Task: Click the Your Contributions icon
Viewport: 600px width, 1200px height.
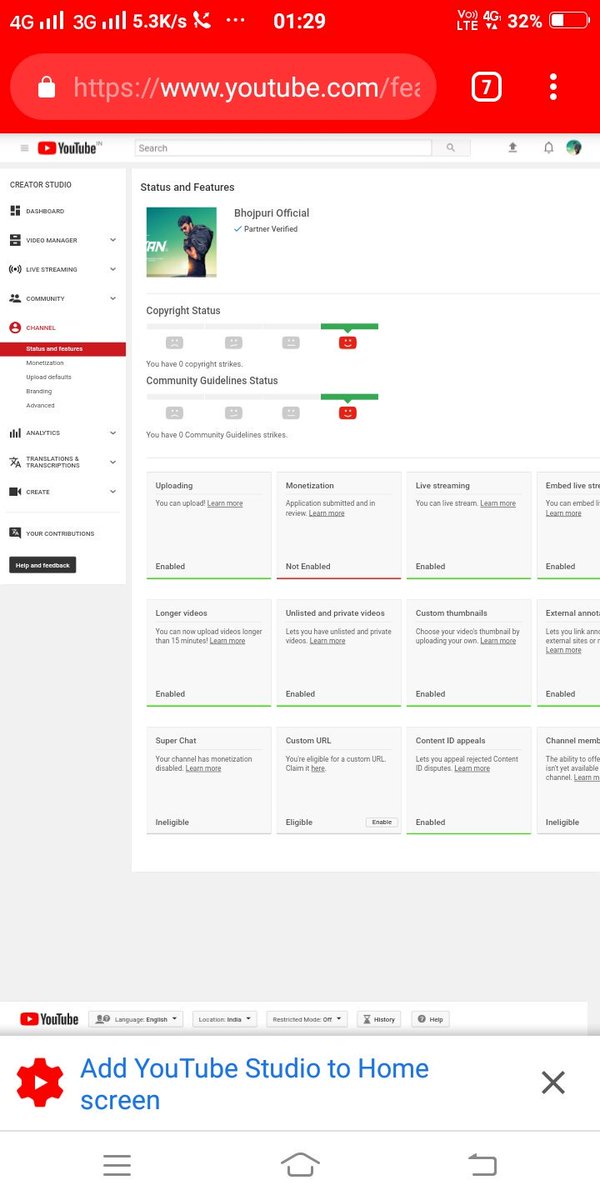Action: (x=15, y=533)
